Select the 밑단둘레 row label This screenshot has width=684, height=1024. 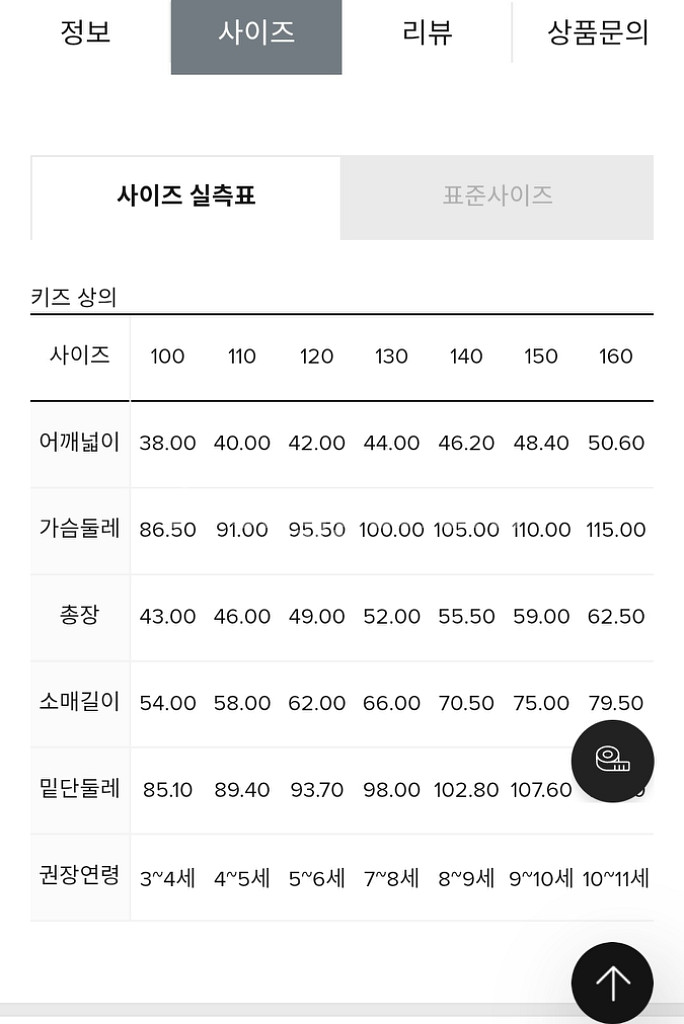(79, 789)
